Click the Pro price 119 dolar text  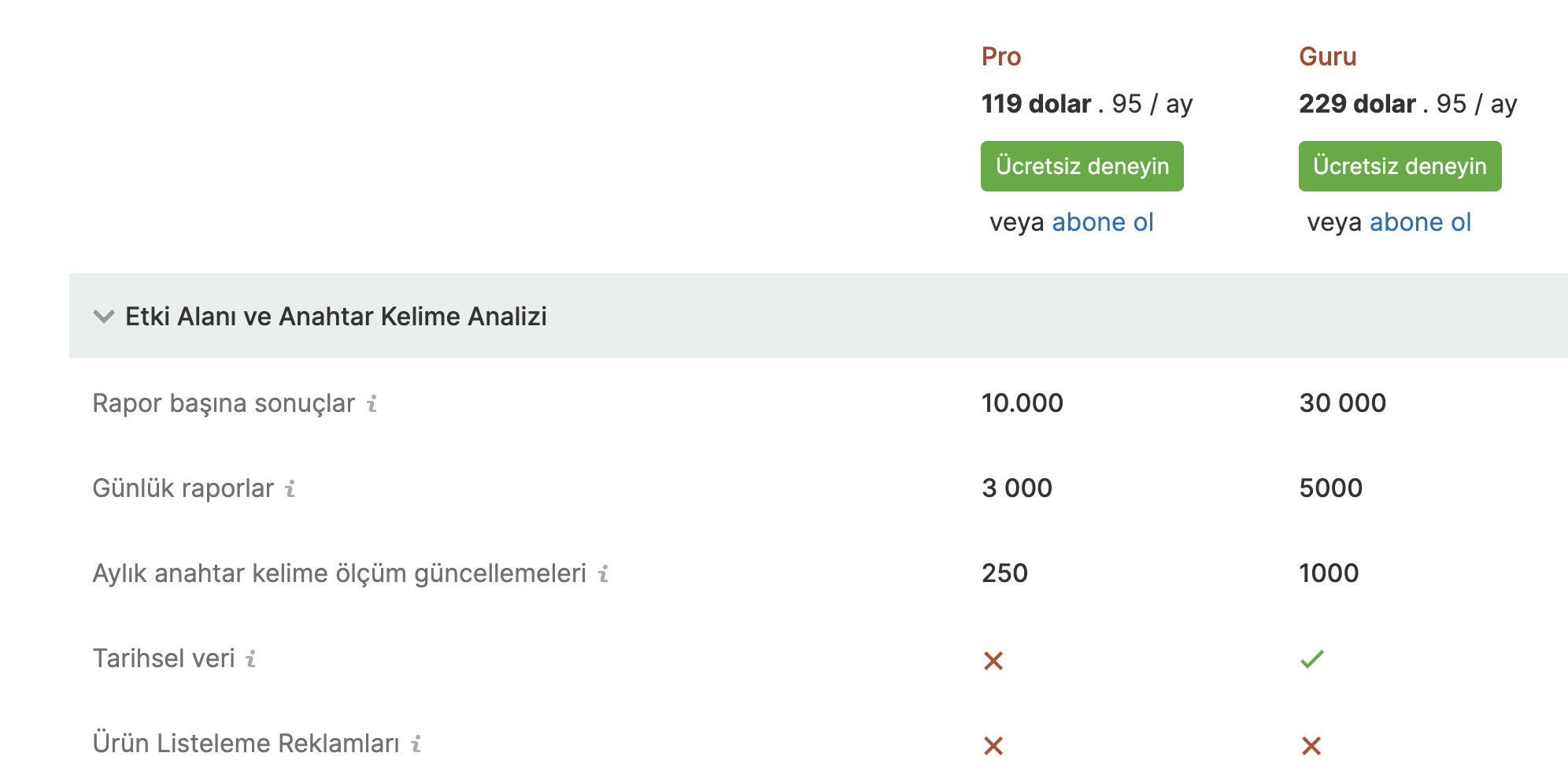1036,104
